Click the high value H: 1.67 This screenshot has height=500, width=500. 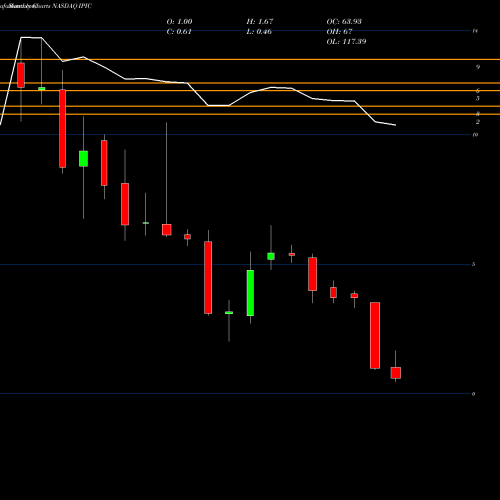[260, 22]
